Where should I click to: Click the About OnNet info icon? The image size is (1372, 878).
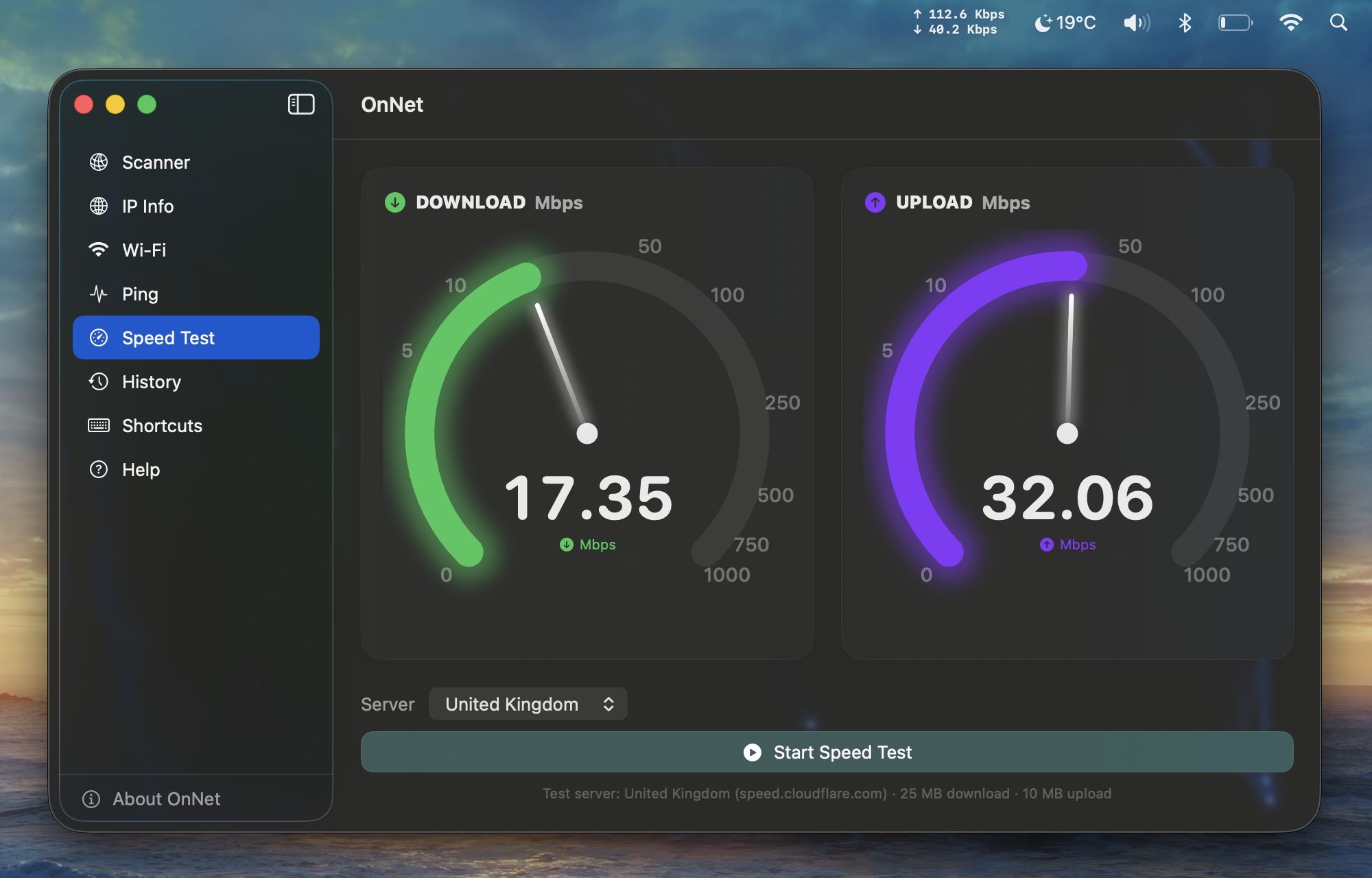(x=91, y=799)
